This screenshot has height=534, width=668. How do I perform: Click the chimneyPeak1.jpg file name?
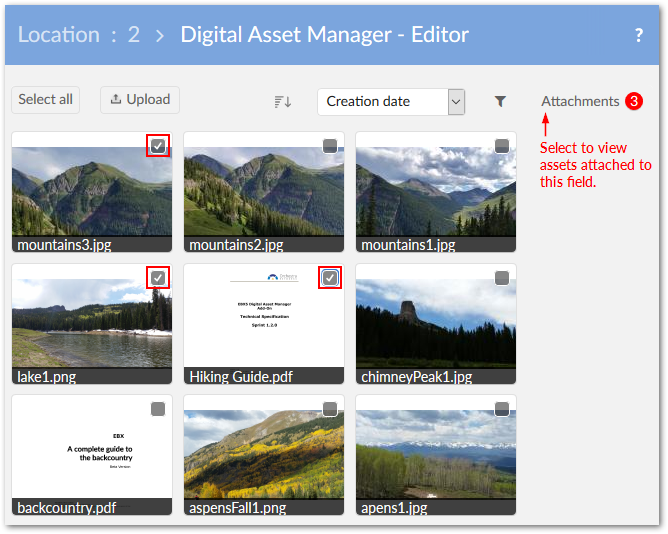pyautogui.click(x=417, y=377)
